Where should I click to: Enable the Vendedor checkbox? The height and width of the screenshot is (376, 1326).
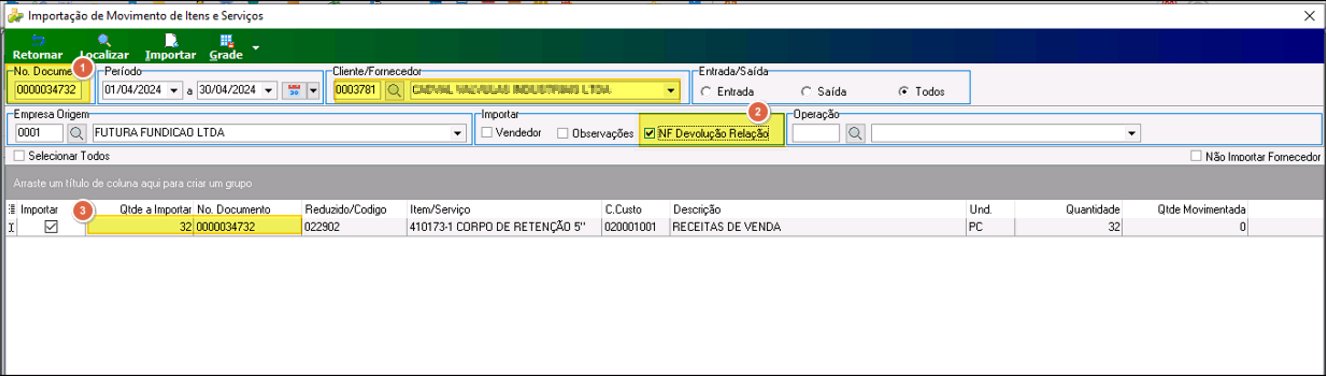488,132
